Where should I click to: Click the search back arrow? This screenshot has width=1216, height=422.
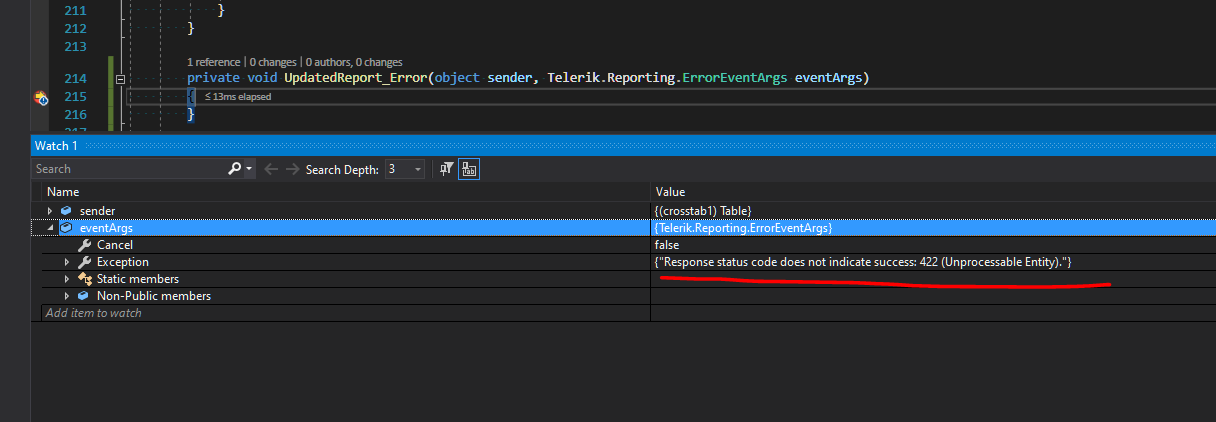coord(271,169)
